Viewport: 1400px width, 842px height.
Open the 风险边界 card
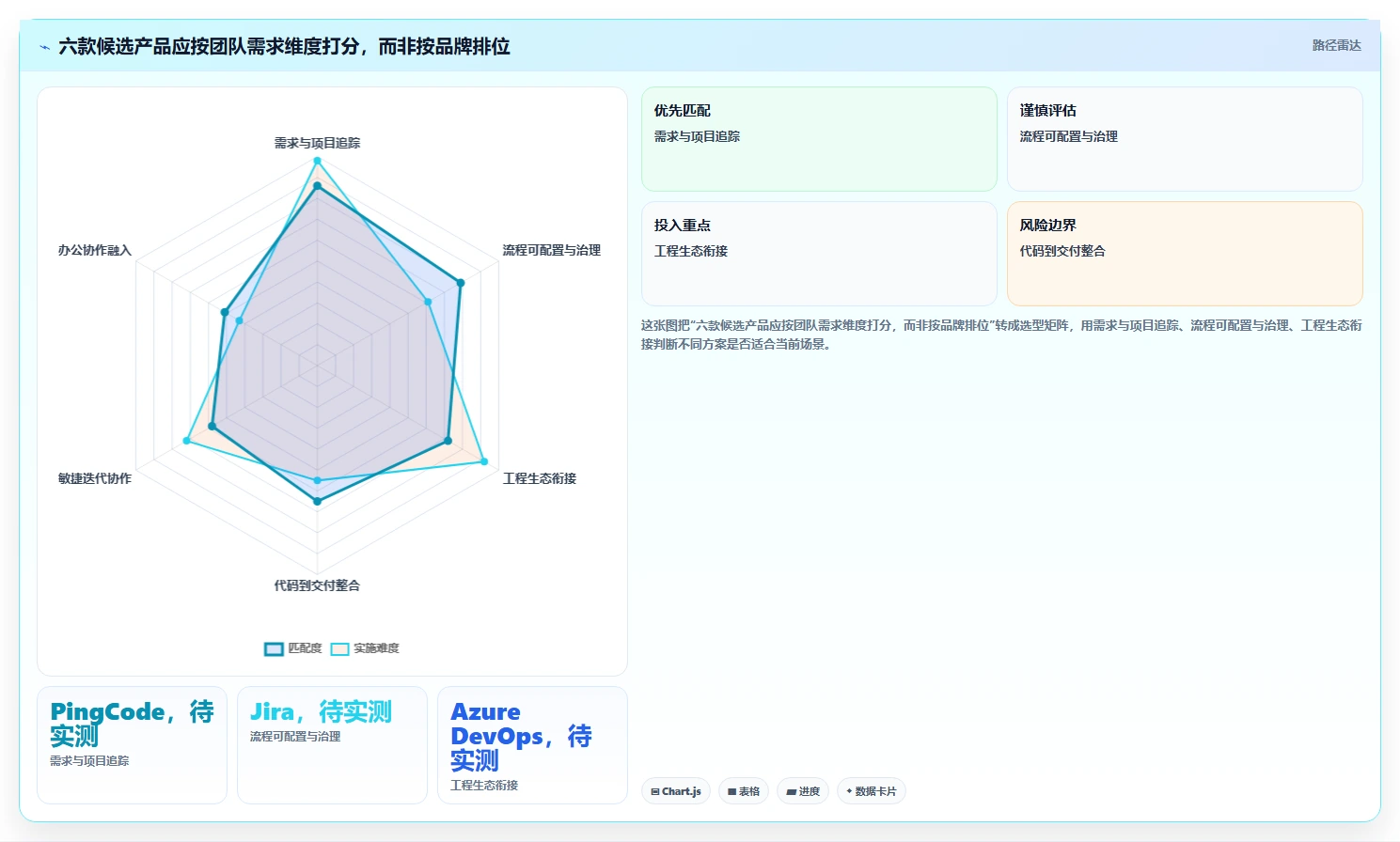coord(1185,254)
